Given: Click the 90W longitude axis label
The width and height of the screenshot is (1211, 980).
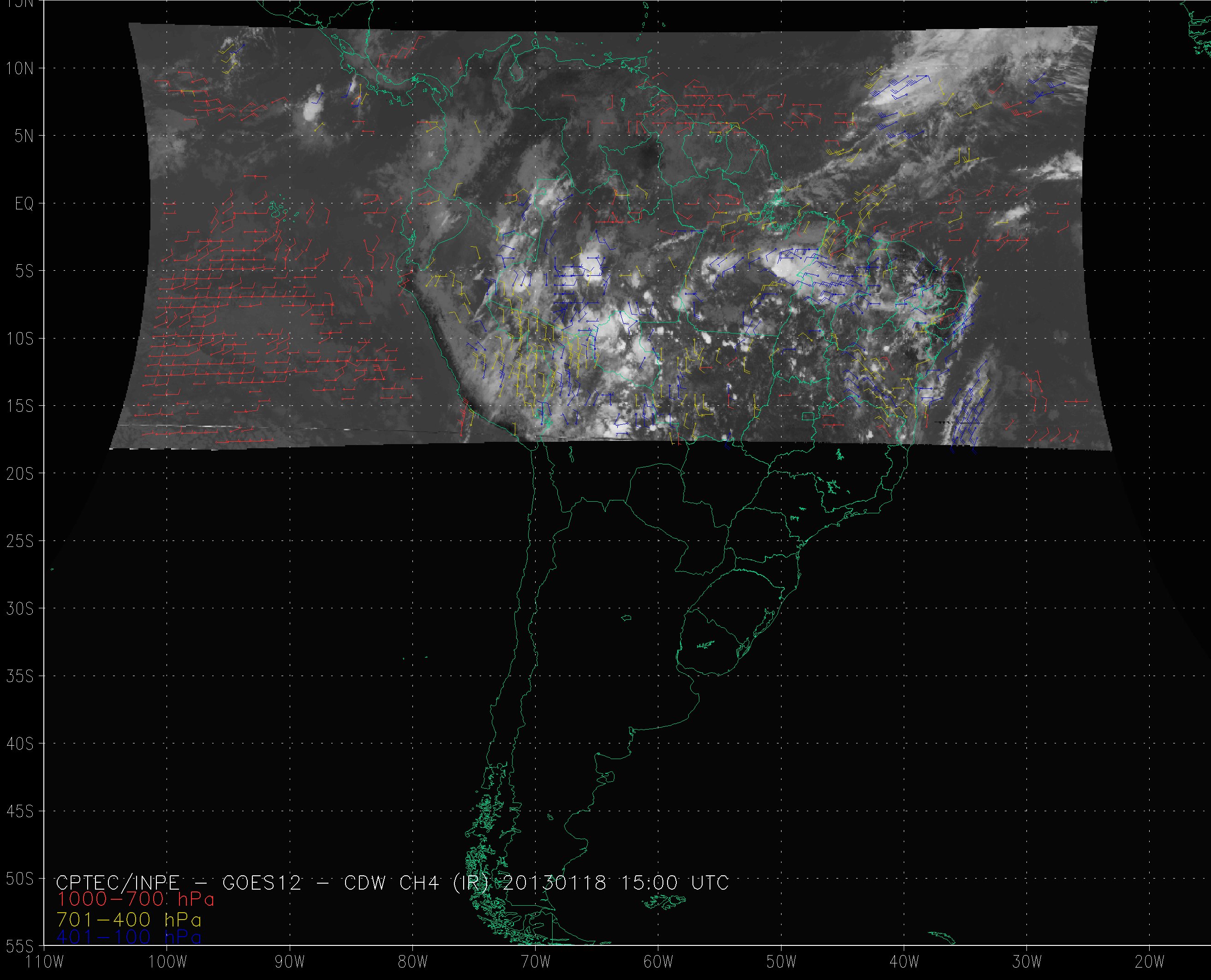Looking at the screenshot, I should [290, 962].
